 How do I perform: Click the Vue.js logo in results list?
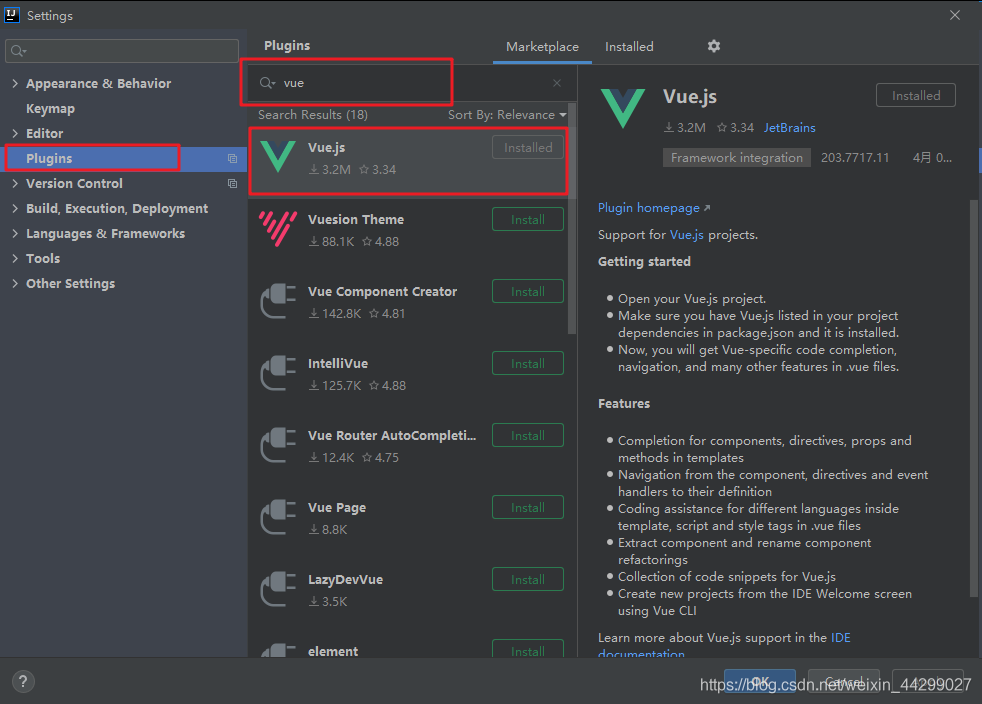coord(277,157)
